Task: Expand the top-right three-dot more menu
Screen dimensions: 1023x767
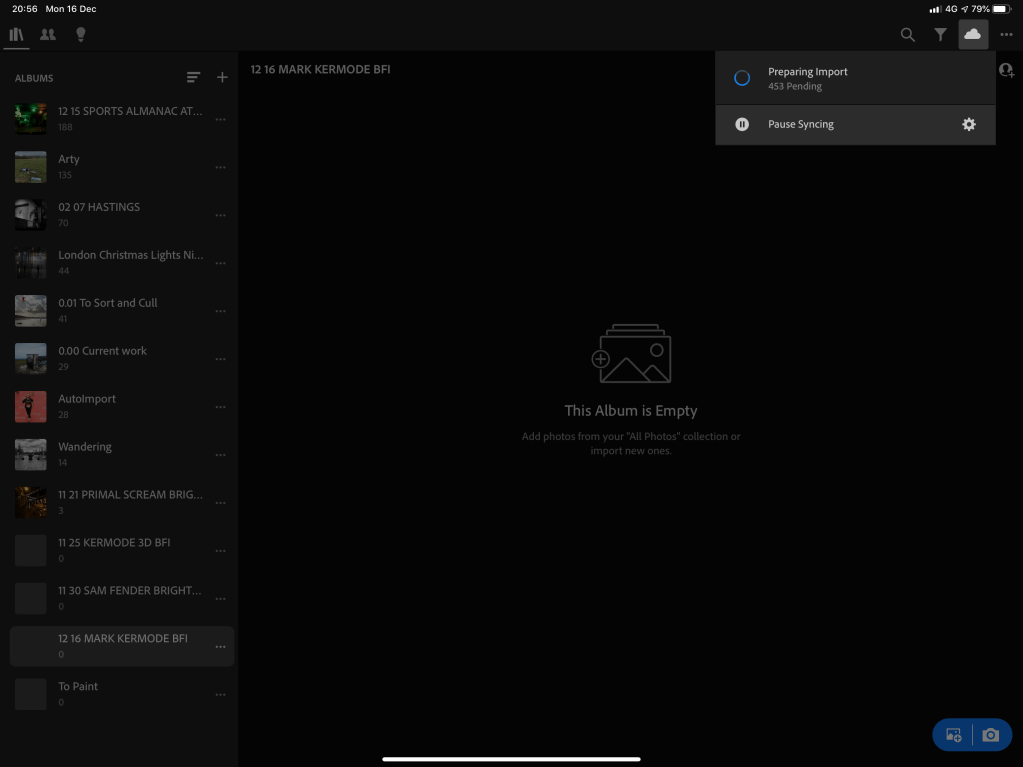Action: point(1006,35)
